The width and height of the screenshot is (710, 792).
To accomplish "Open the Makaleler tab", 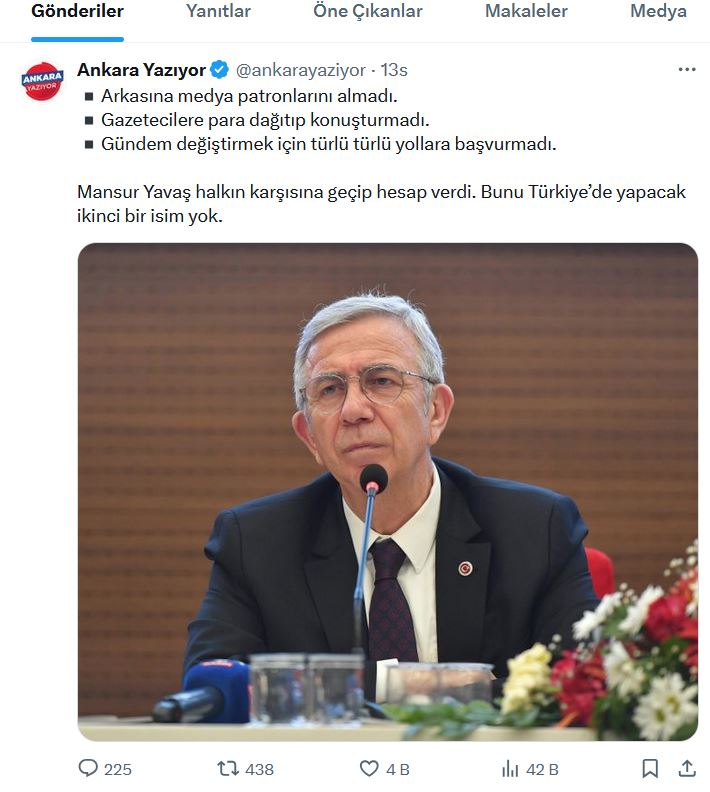I will (x=526, y=11).
